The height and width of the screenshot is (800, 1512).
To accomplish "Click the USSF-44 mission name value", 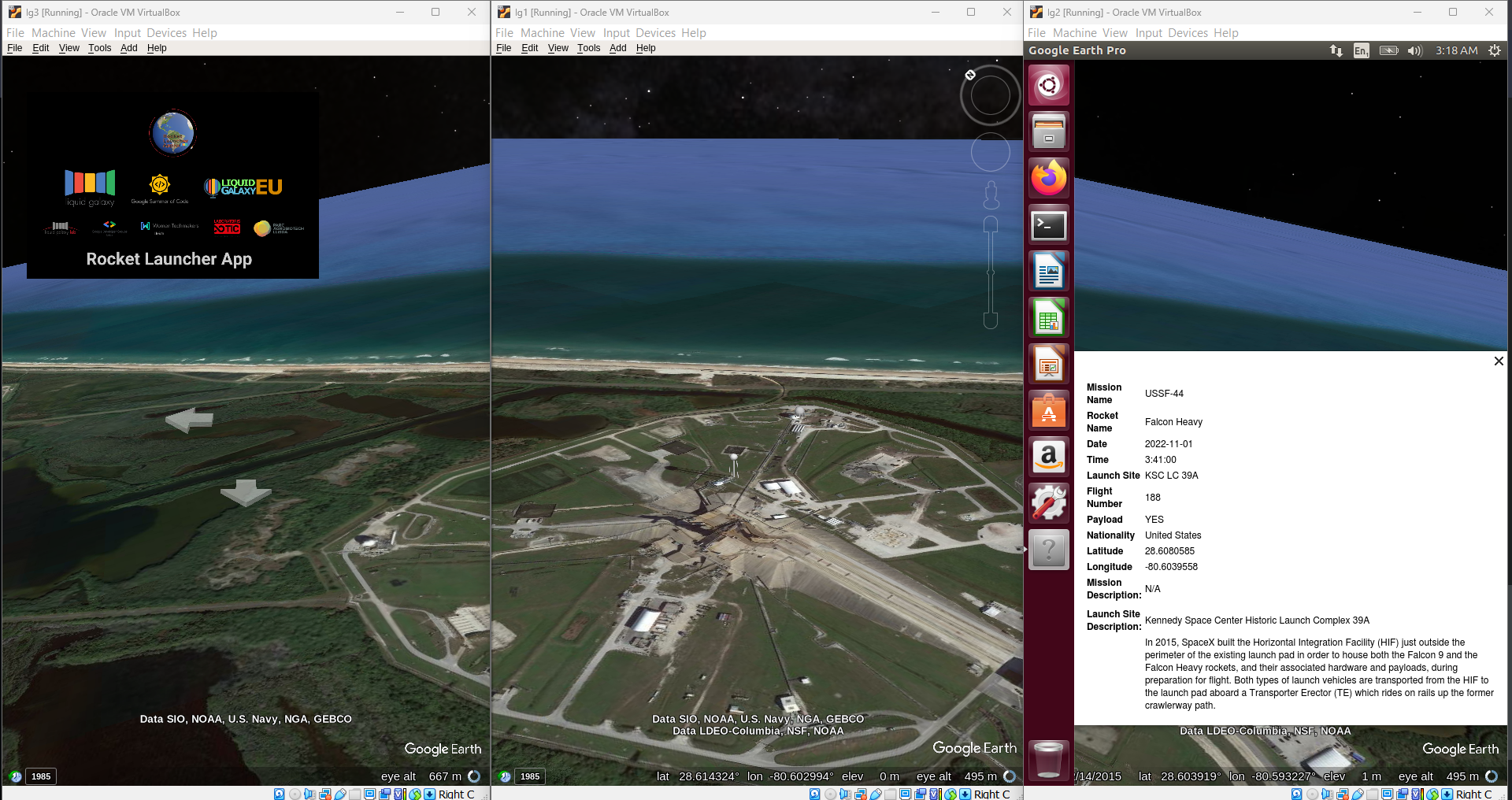I will (1164, 394).
